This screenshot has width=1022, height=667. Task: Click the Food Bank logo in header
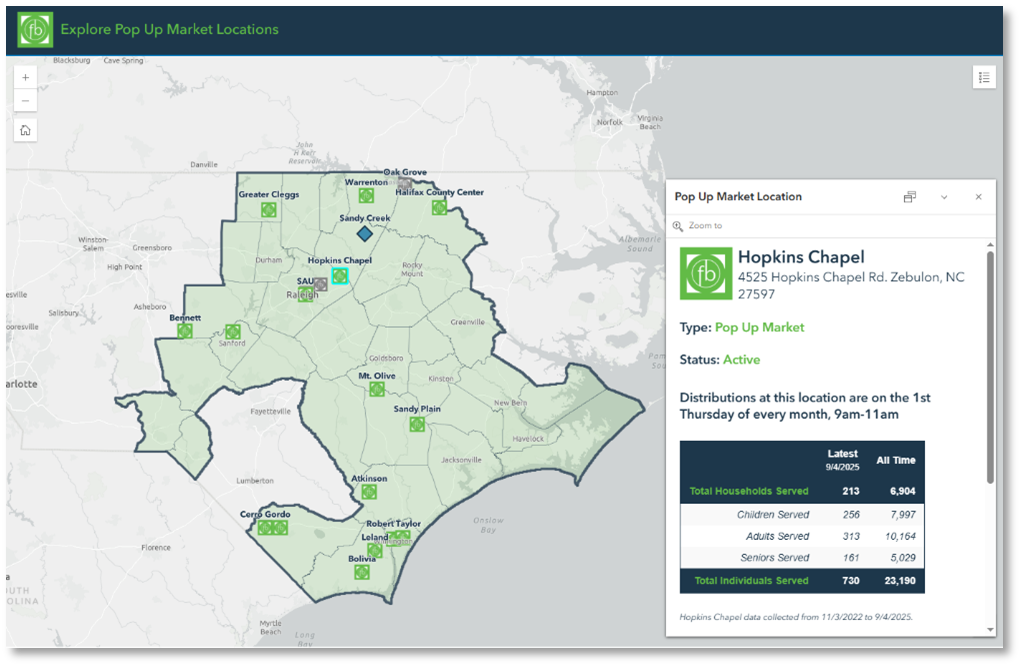tap(35, 29)
